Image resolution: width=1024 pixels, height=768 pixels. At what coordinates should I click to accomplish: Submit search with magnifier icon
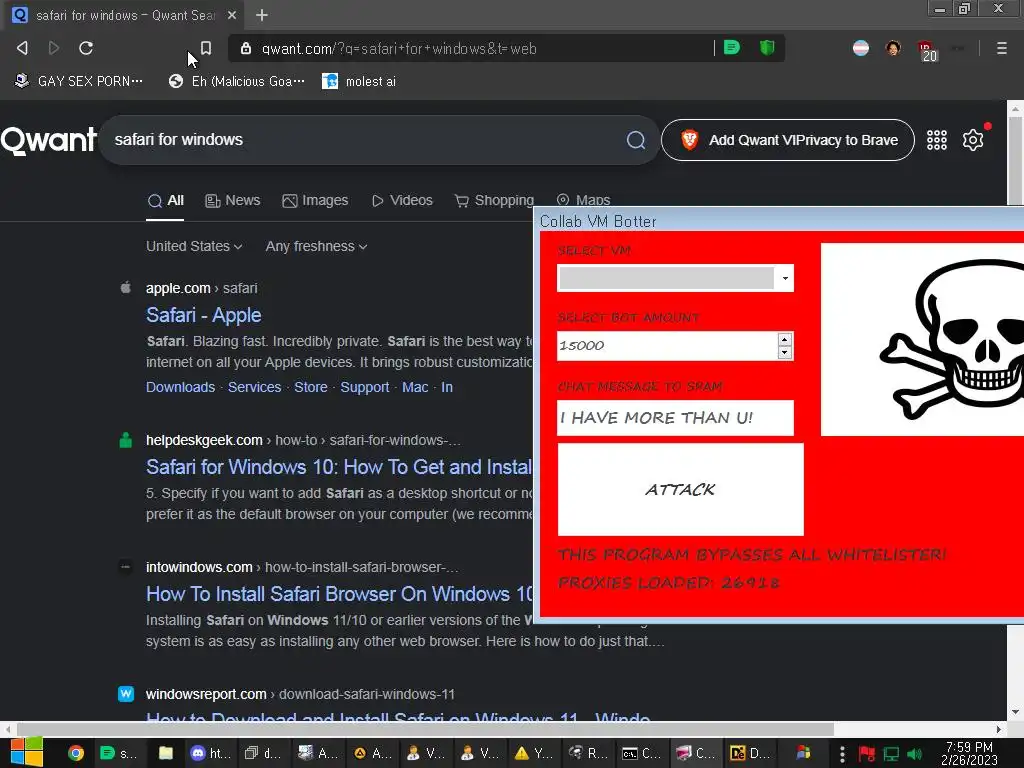pyautogui.click(x=635, y=140)
